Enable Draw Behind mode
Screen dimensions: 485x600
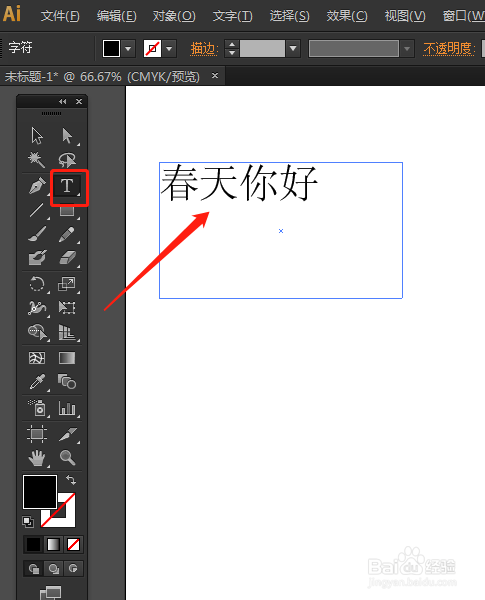pyautogui.click(x=54, y=569)
